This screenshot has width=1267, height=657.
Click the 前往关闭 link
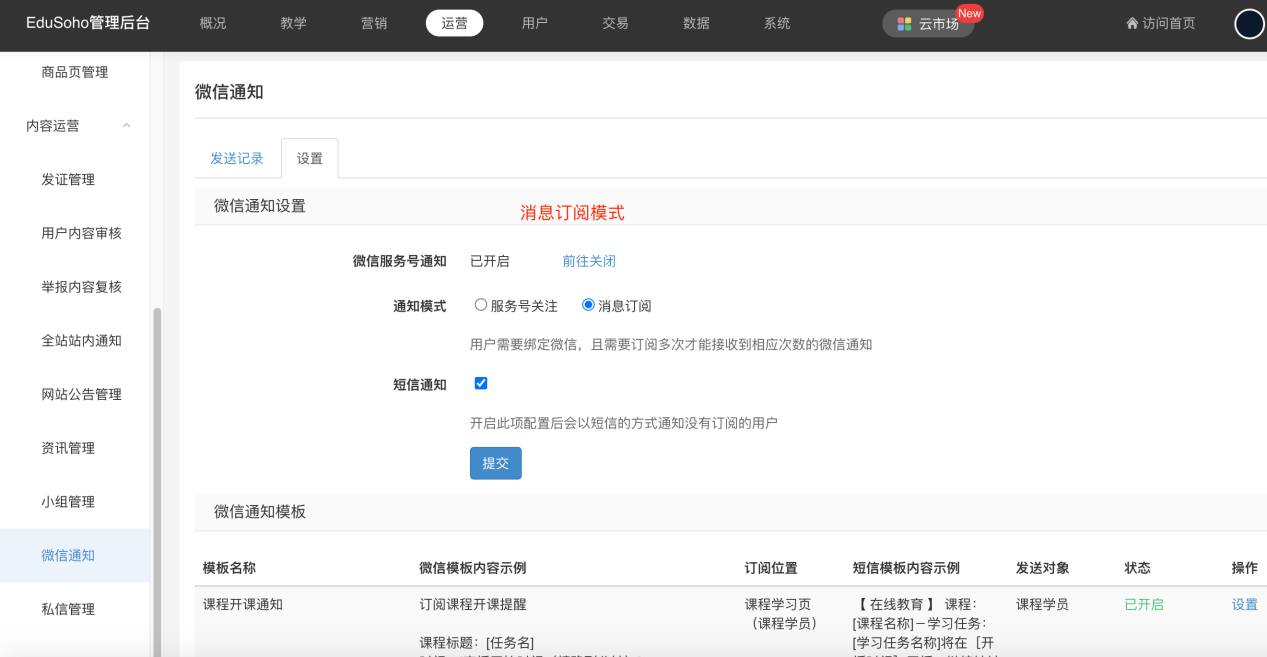pos(589,261)
